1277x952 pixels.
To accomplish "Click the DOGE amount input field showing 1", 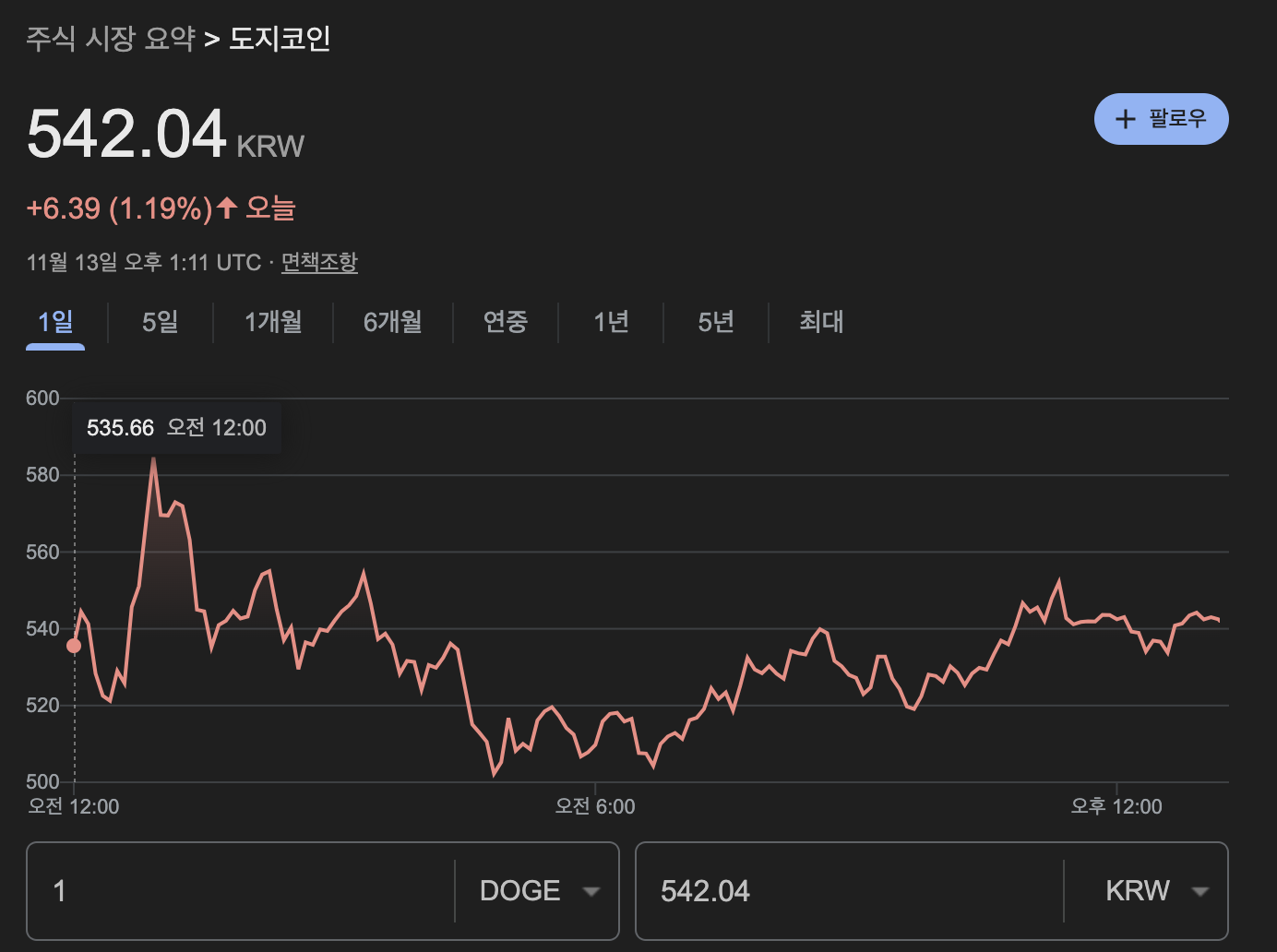I will (x=241, y=891).
